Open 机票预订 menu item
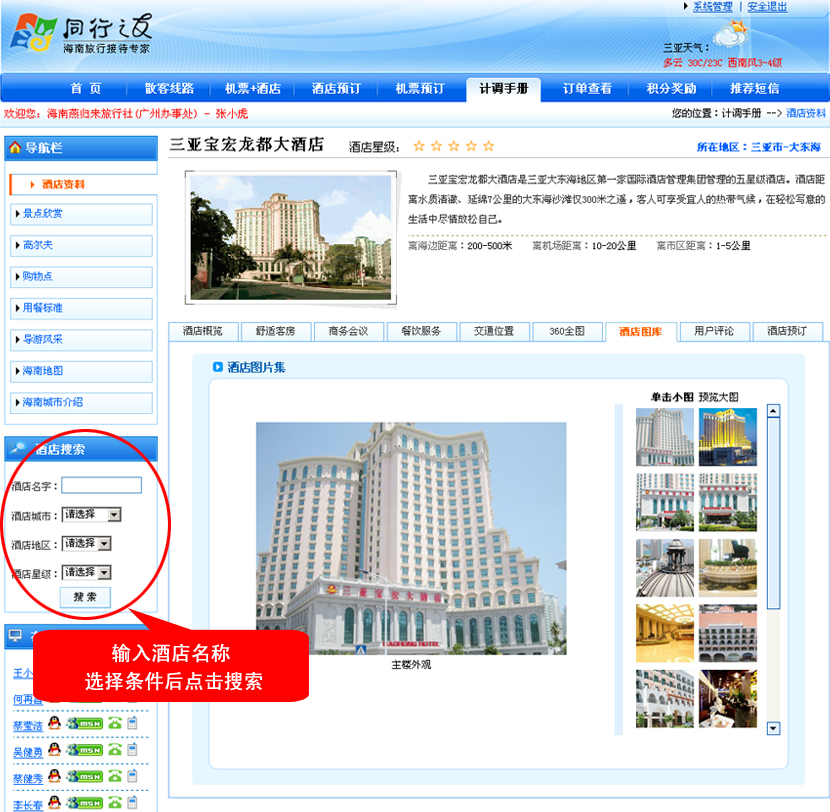830x812 pixels. tap(420, 88)
